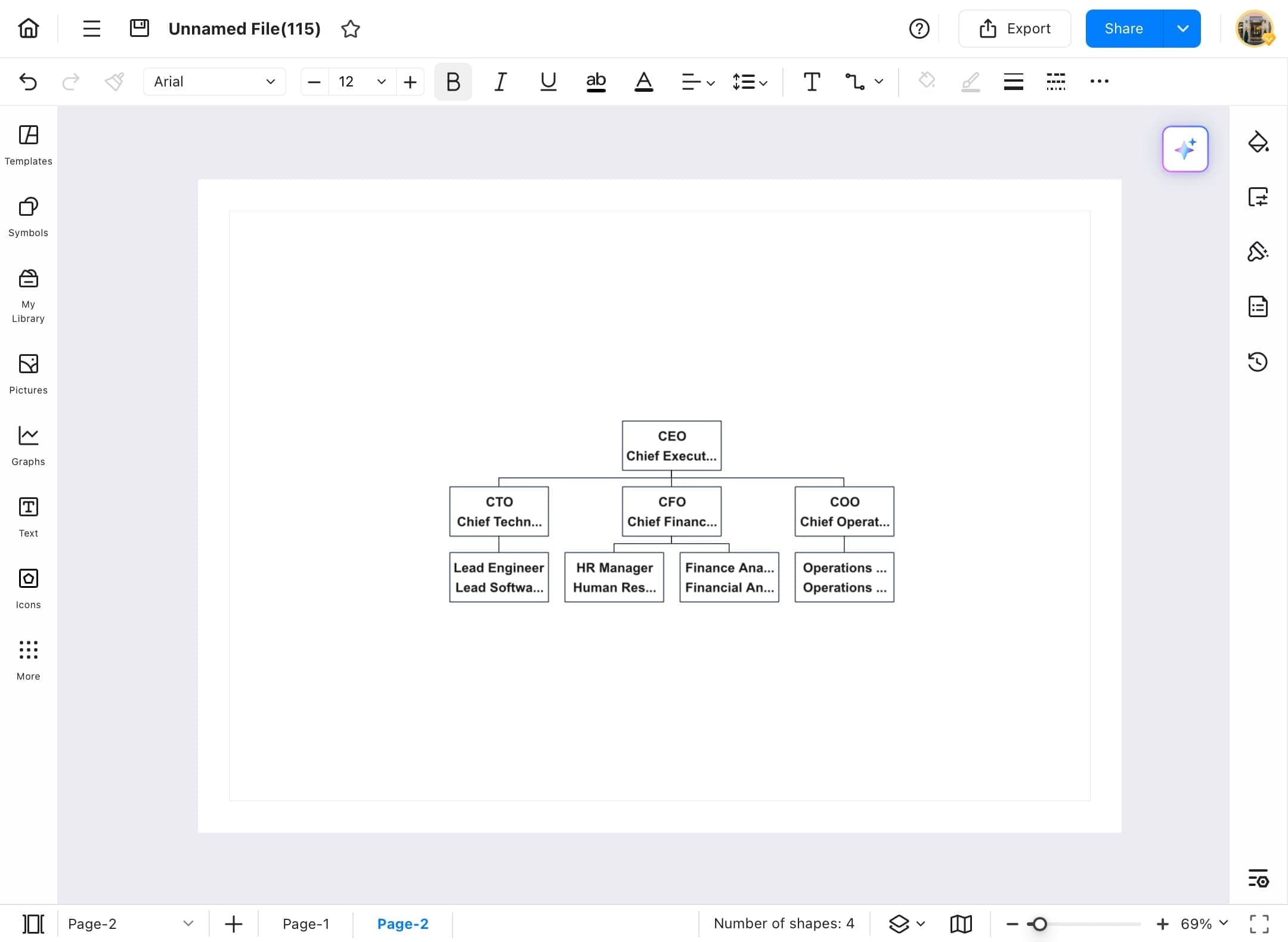Open the AI assistant sparkle button

coord(1185,149)
